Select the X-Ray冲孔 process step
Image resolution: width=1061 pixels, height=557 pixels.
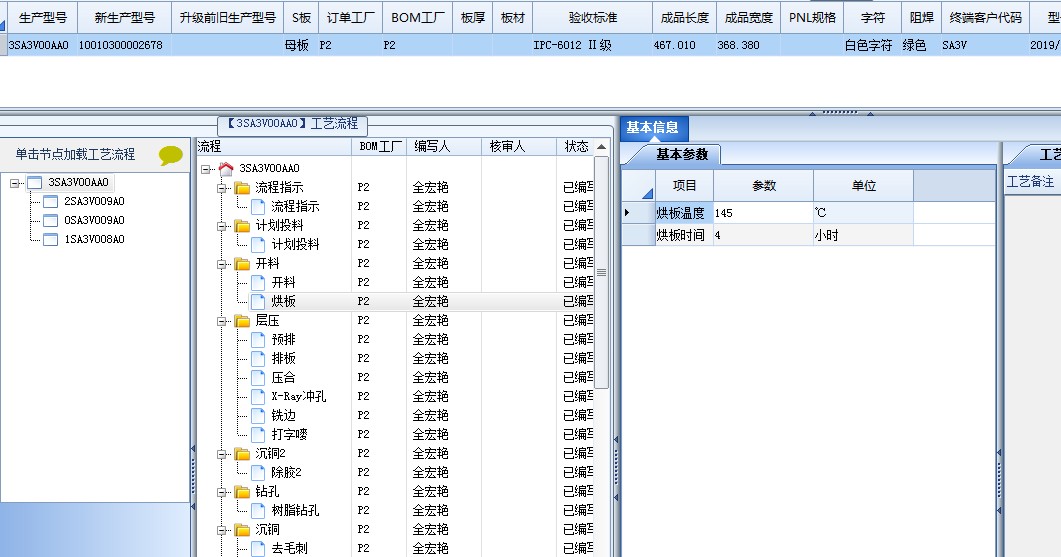(298, 396)
